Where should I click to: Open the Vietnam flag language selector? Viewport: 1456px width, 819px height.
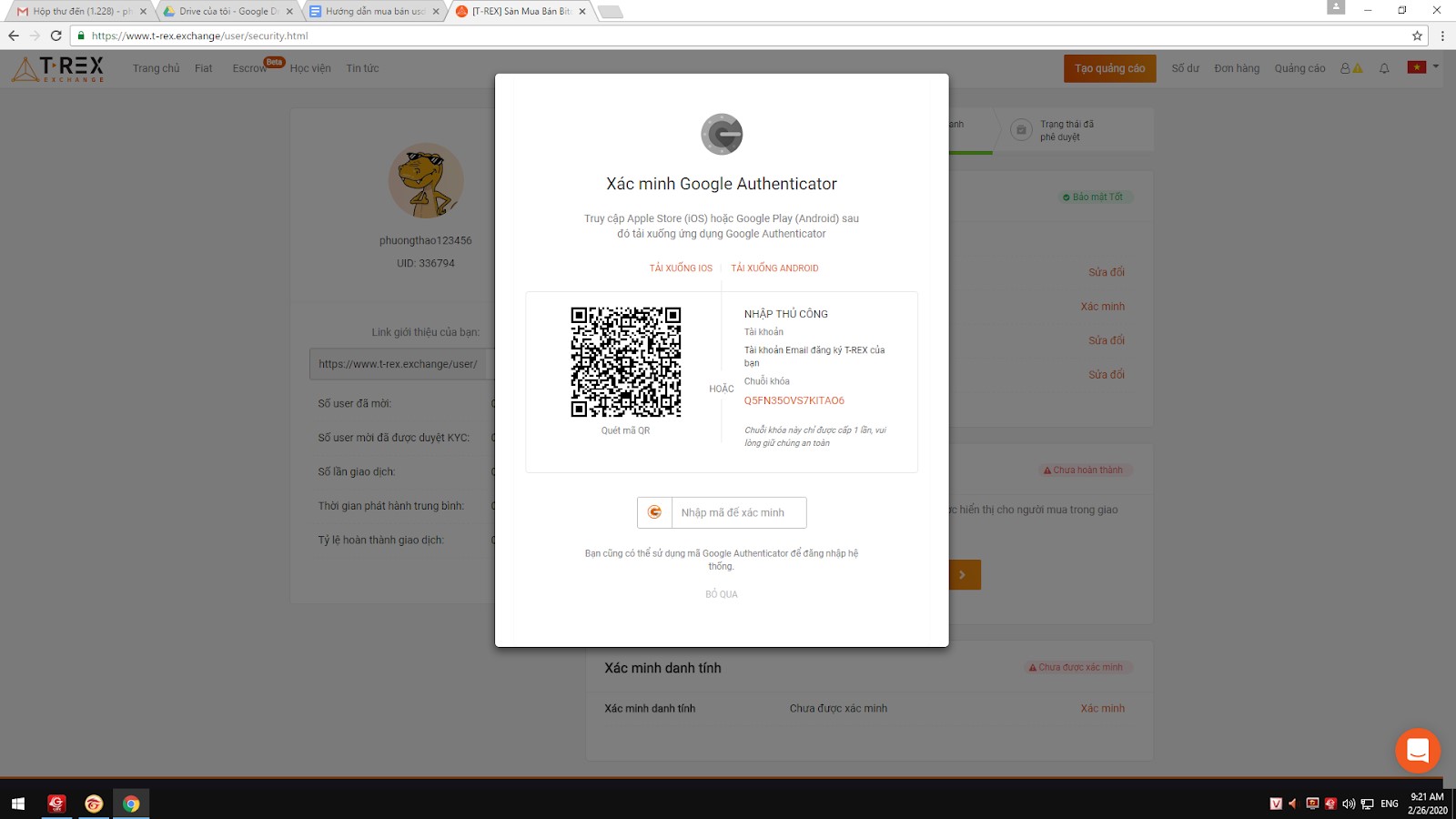click(x=1422, y=67)
